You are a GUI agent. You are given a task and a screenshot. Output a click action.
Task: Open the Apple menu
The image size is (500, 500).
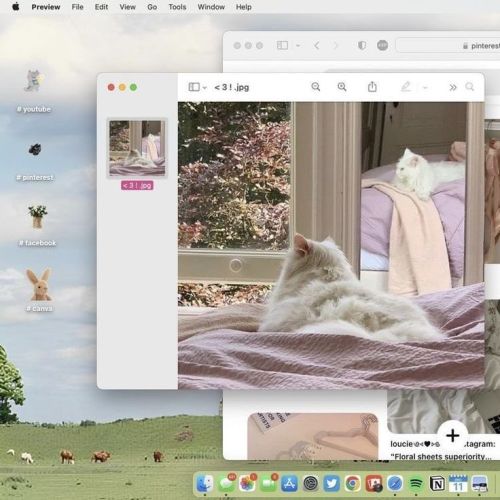(x=16, y=7)
